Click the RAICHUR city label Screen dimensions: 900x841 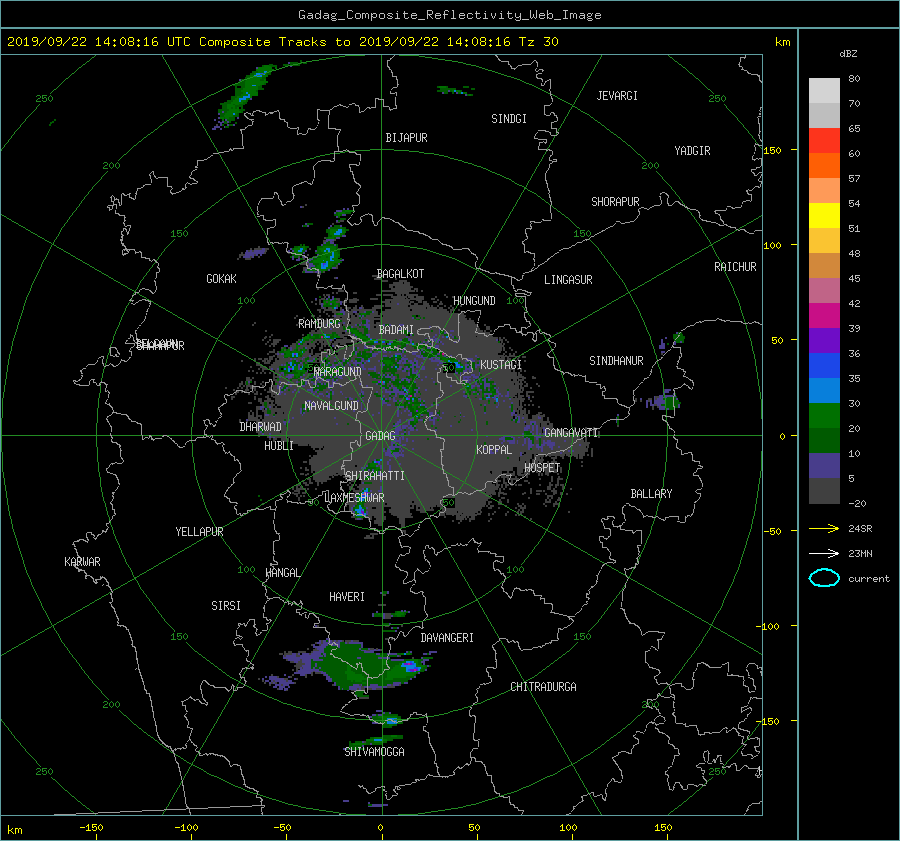click(735, 267)
